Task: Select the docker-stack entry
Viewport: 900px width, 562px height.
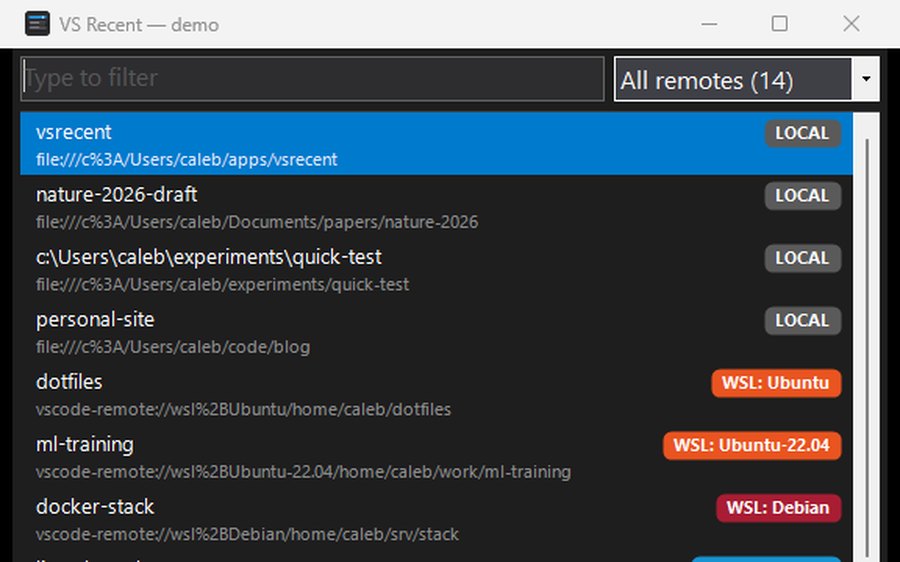Action: (x=436, y=519)
